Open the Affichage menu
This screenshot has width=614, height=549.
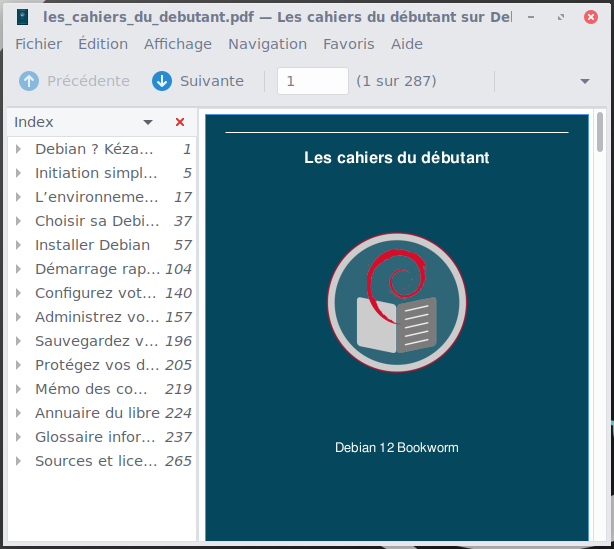[x=178, y=44]
